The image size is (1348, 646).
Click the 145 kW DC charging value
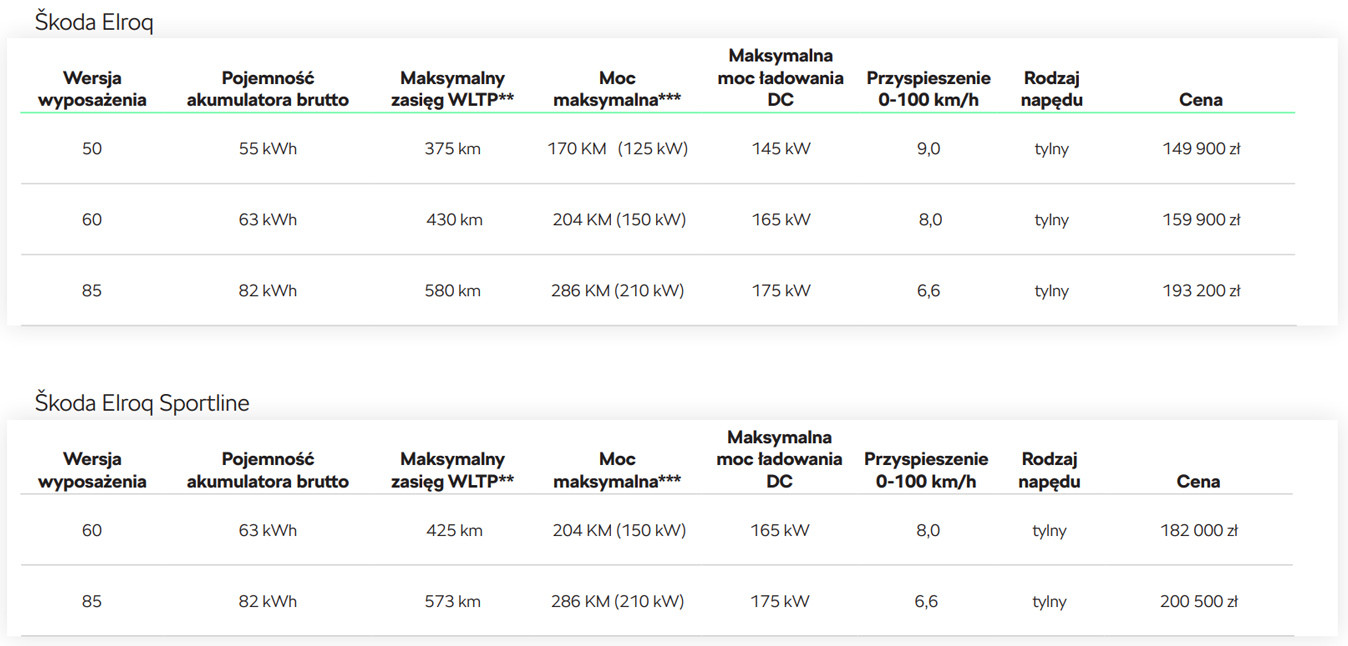click(781, 149)
